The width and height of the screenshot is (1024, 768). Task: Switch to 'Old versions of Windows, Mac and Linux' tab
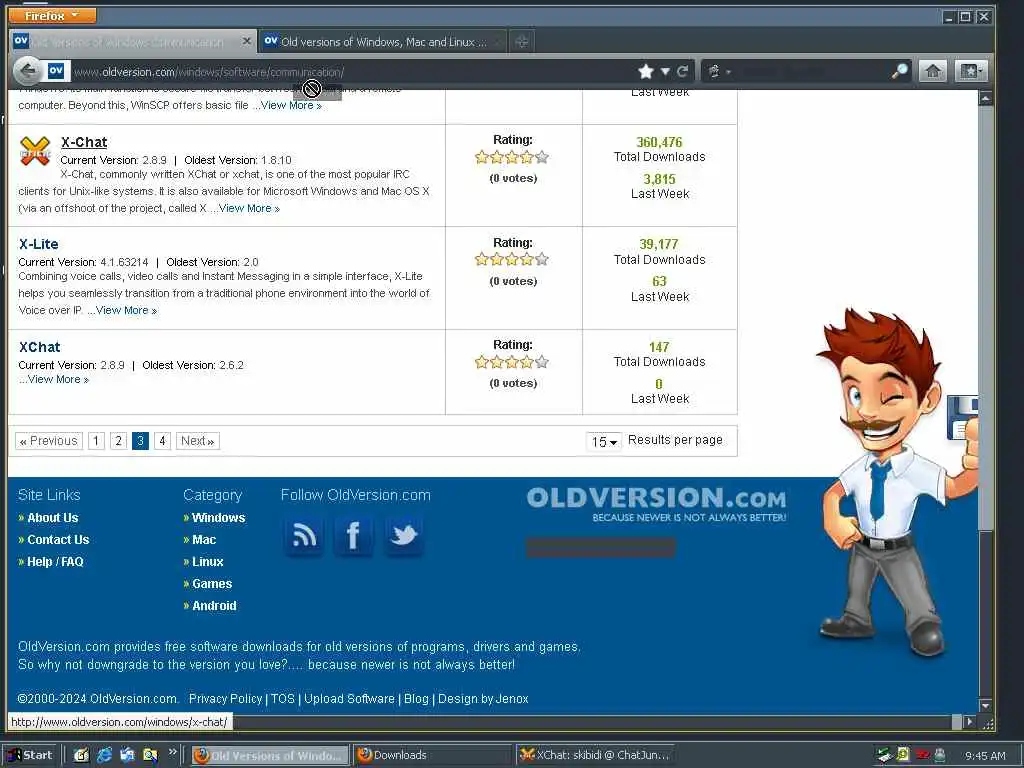(x=382, y=42)
